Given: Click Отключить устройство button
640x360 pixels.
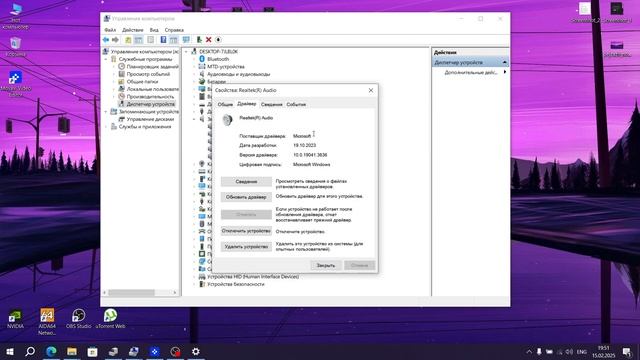Looking at the screenshot, I should click(246, 231).
